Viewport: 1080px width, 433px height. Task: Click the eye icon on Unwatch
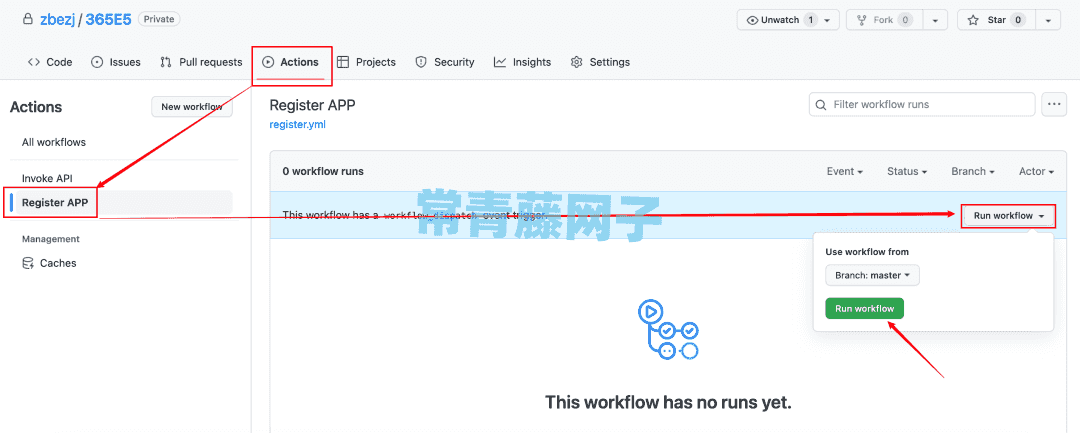[753, 20]
